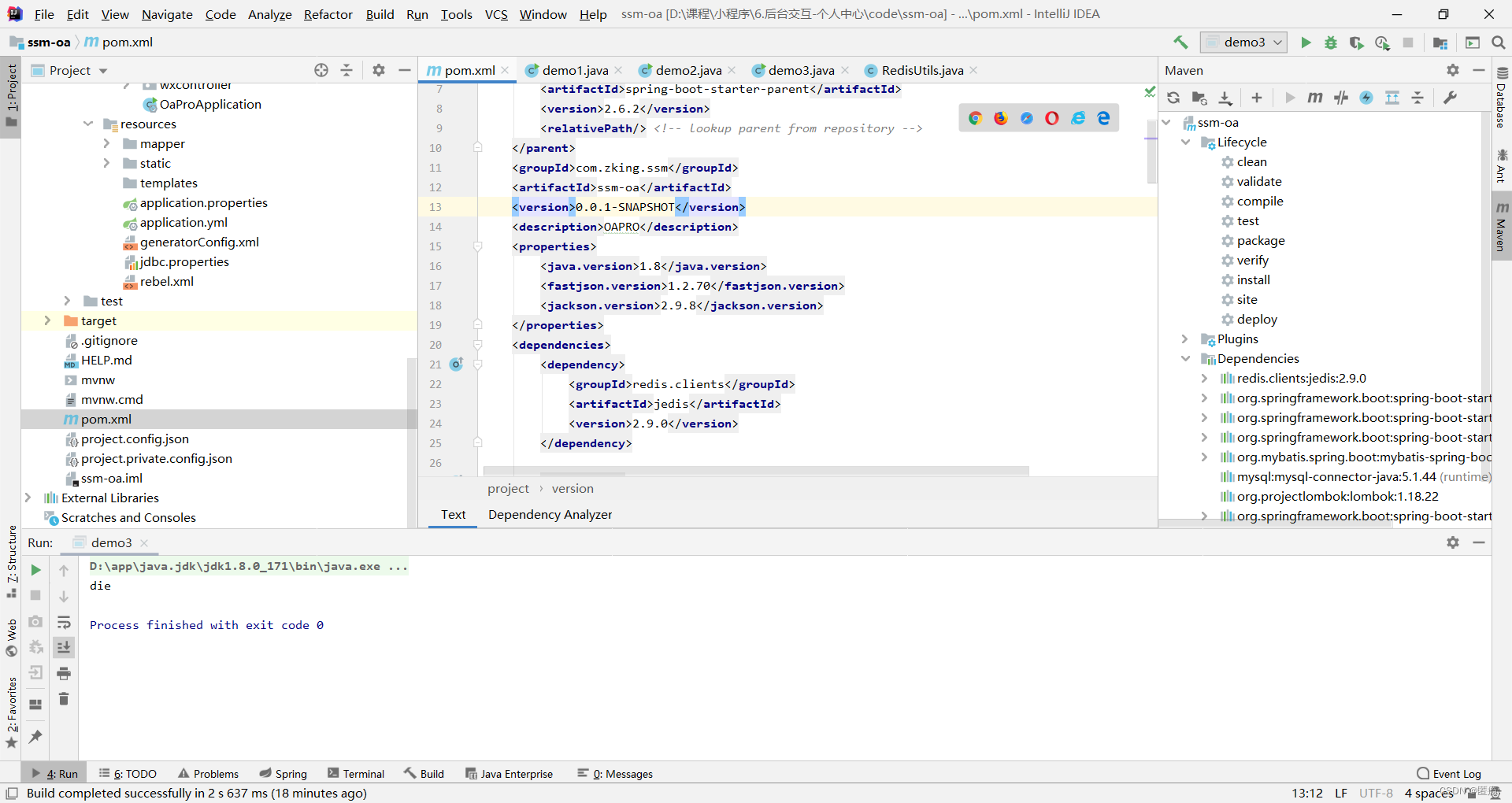The image size is (1512, 803).
Task: Expand the Plugins node in Maven panel
Action: coord(1184,339)
